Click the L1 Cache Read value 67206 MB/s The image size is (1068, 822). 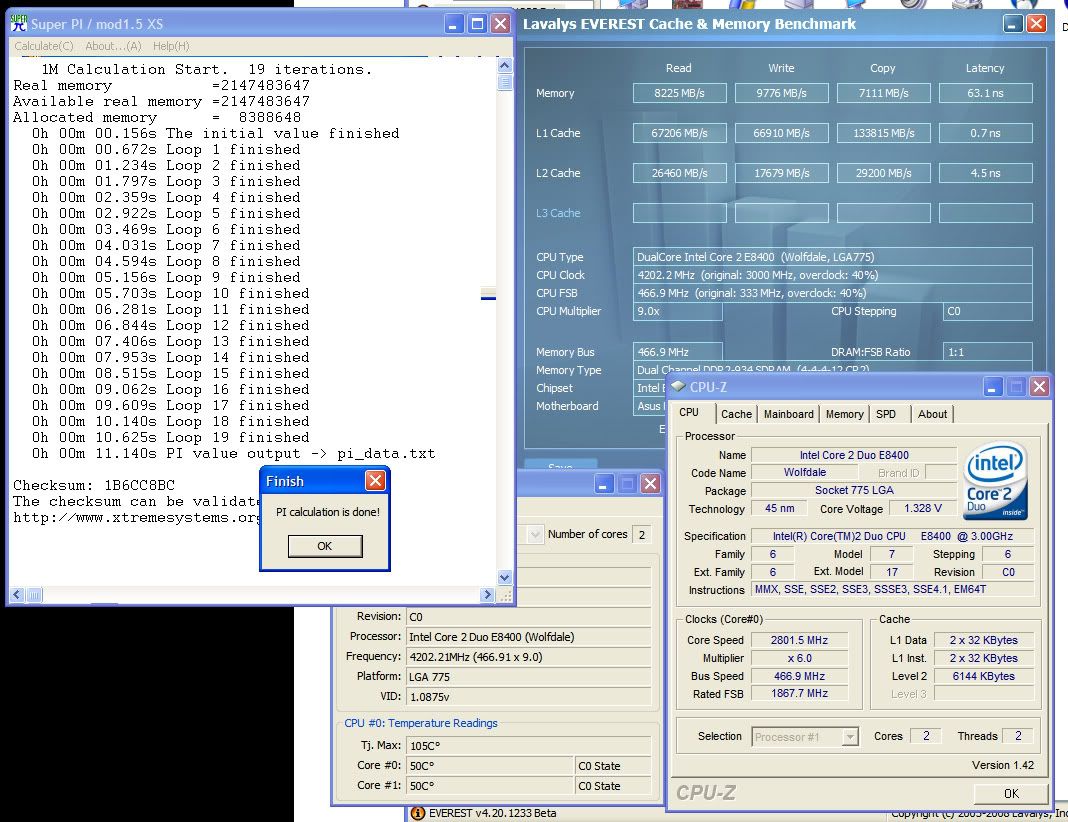[680, 133]
